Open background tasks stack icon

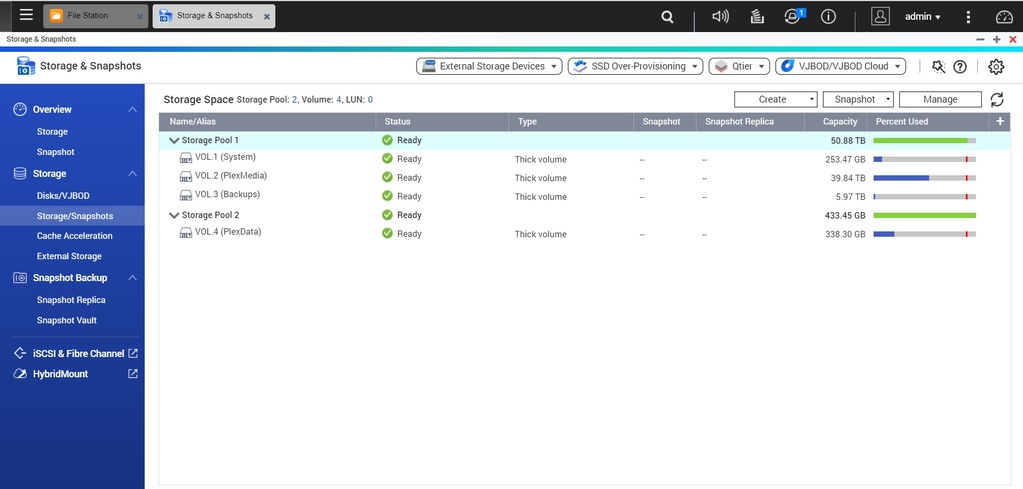(757, 16)
